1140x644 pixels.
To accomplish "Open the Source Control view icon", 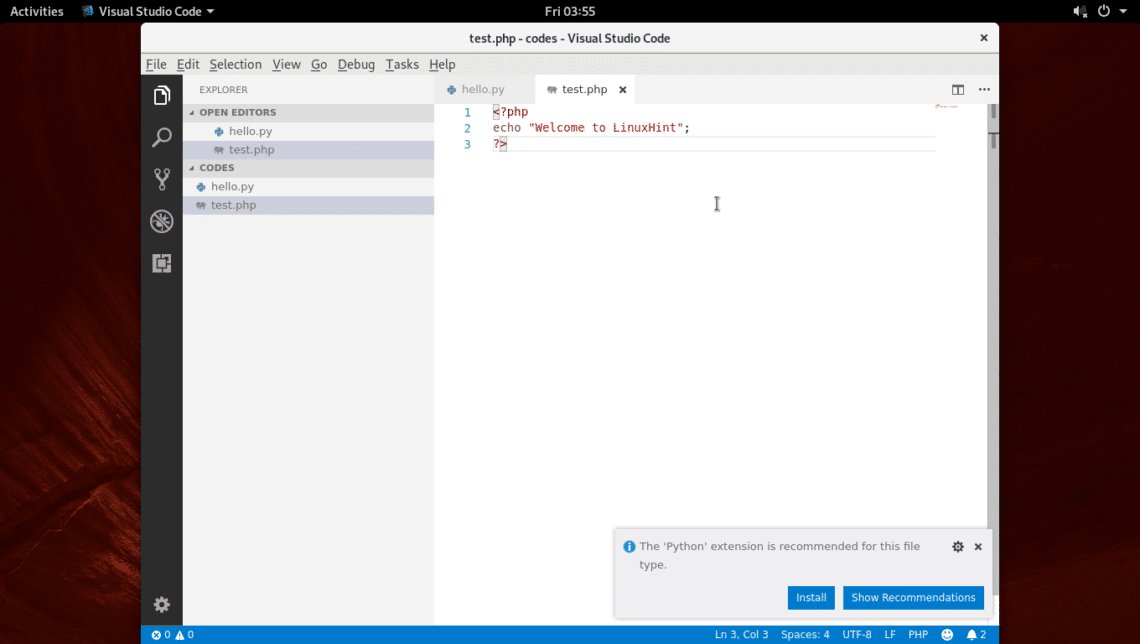I will click(x=161, y=180).
